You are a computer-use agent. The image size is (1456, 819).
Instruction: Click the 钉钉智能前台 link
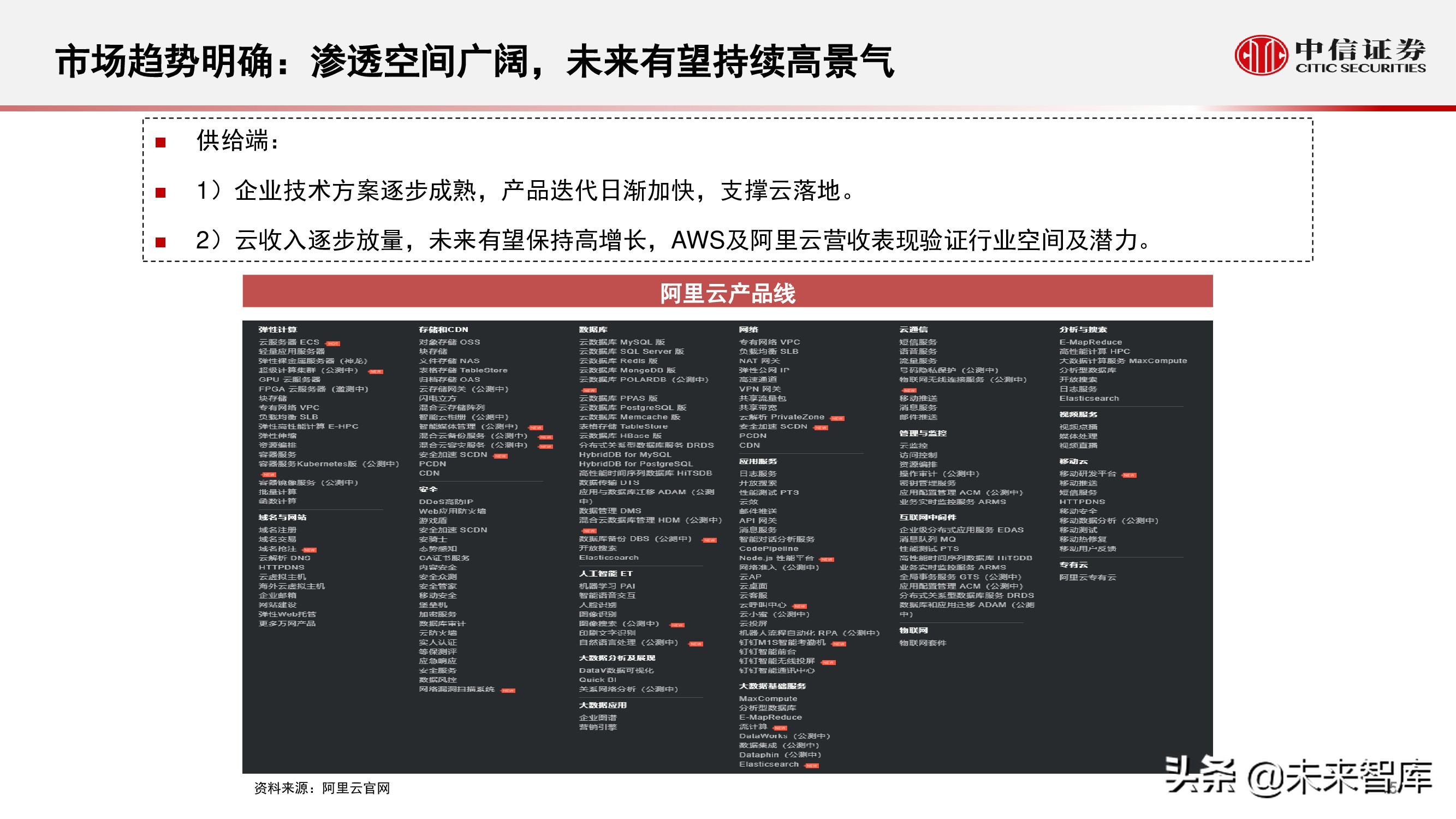click(768, 652)
